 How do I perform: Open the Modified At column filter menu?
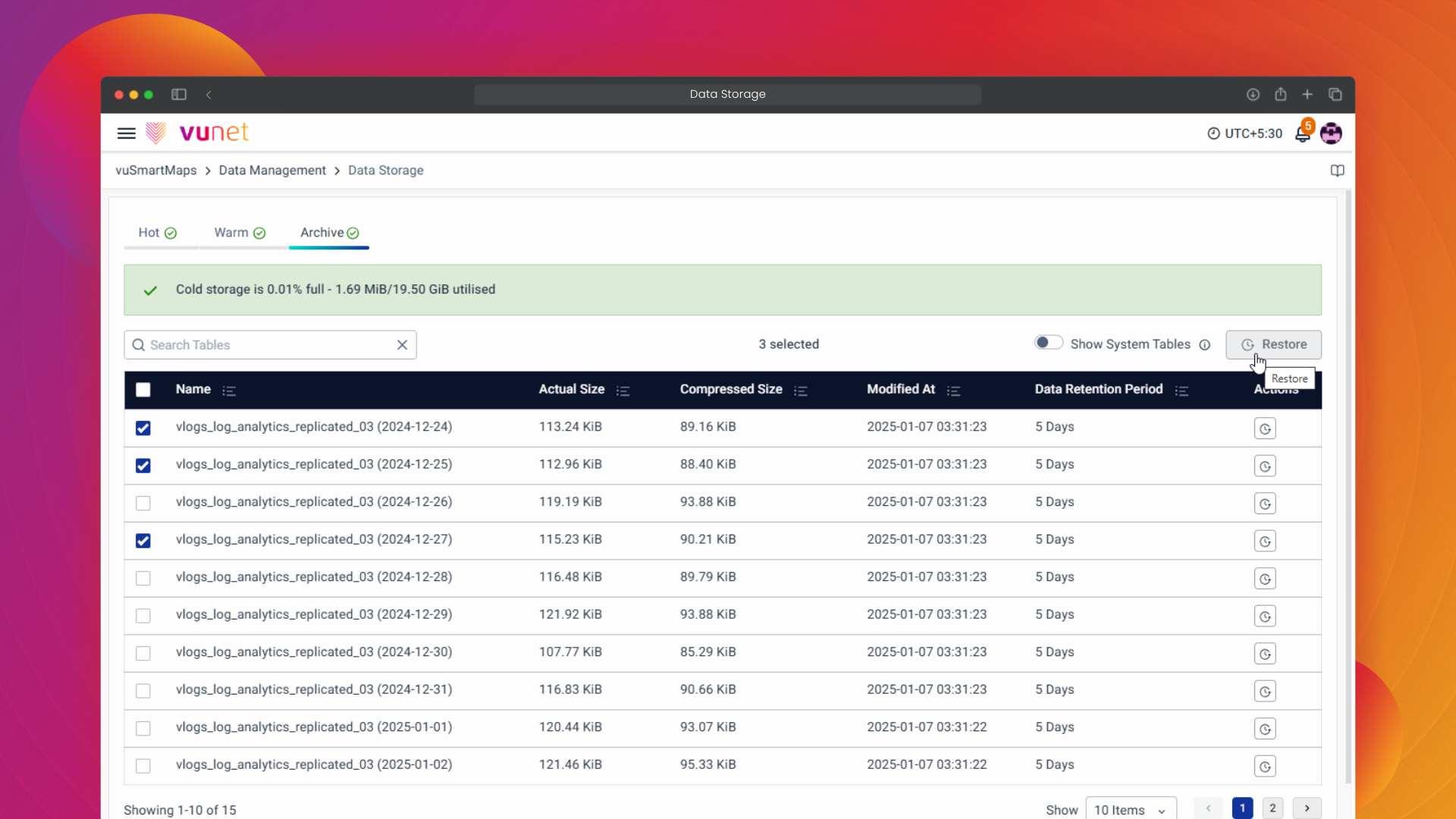click(954, 390)
